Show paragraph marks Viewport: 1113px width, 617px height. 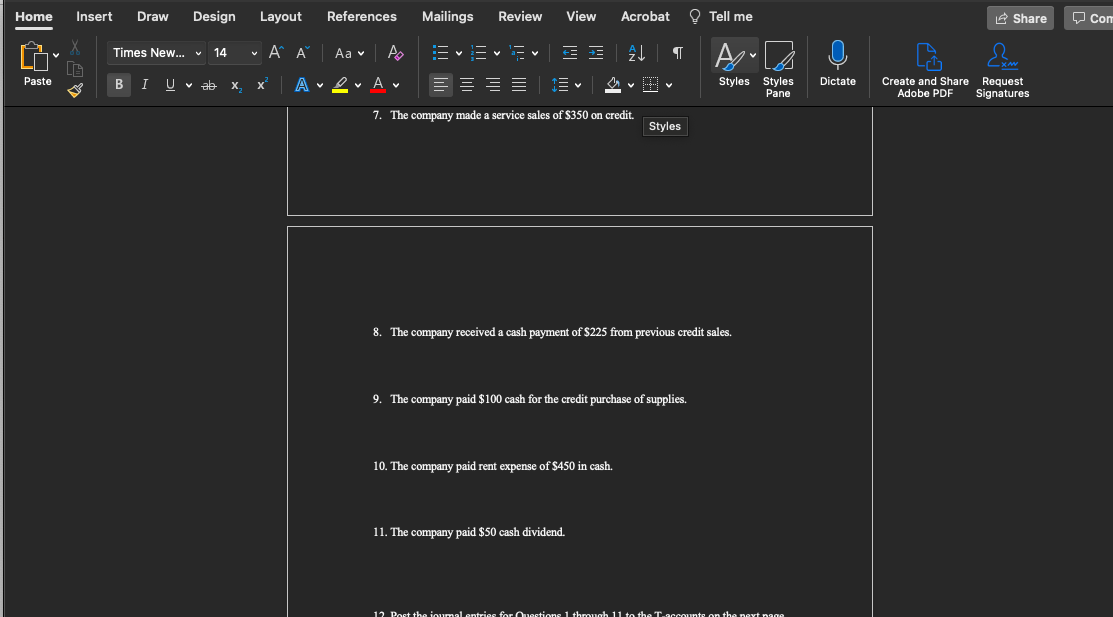tap(677, 52)
